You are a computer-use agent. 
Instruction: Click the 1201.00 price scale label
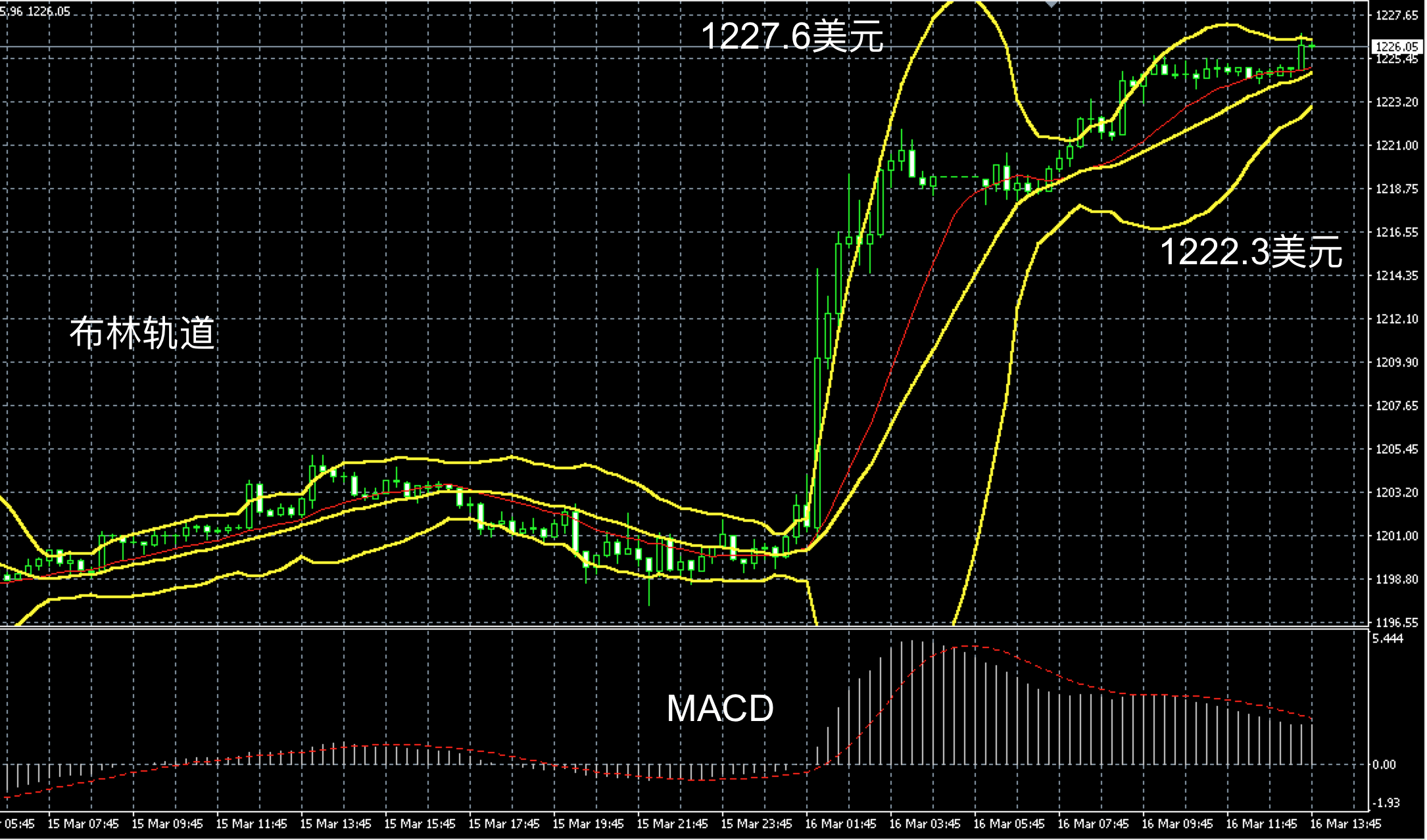tap(1396, 536)
